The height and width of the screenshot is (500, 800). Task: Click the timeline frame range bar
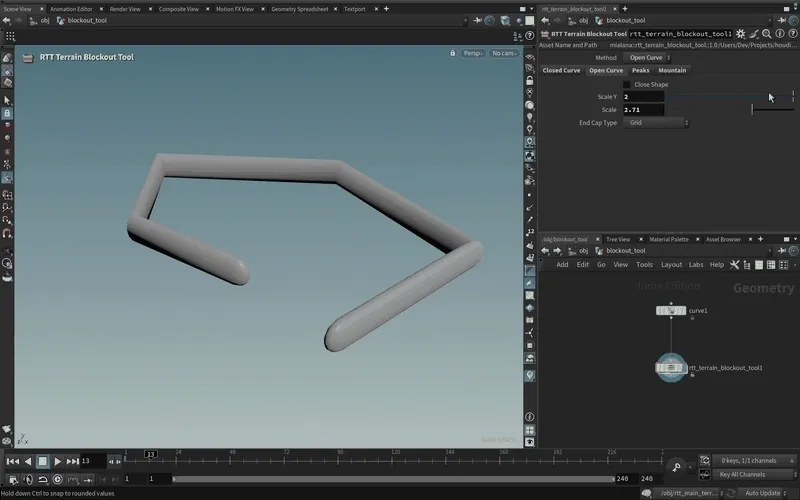393,479
